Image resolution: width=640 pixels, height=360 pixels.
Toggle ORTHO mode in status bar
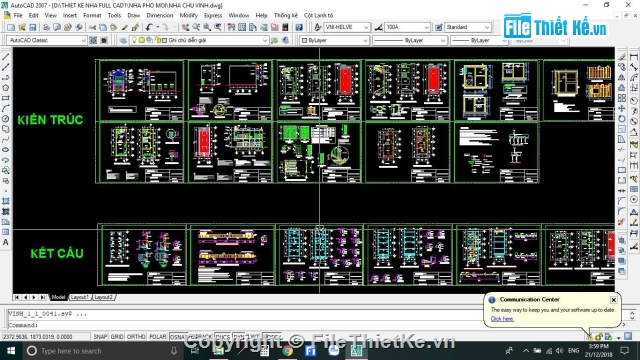click(x=136, y=337)
